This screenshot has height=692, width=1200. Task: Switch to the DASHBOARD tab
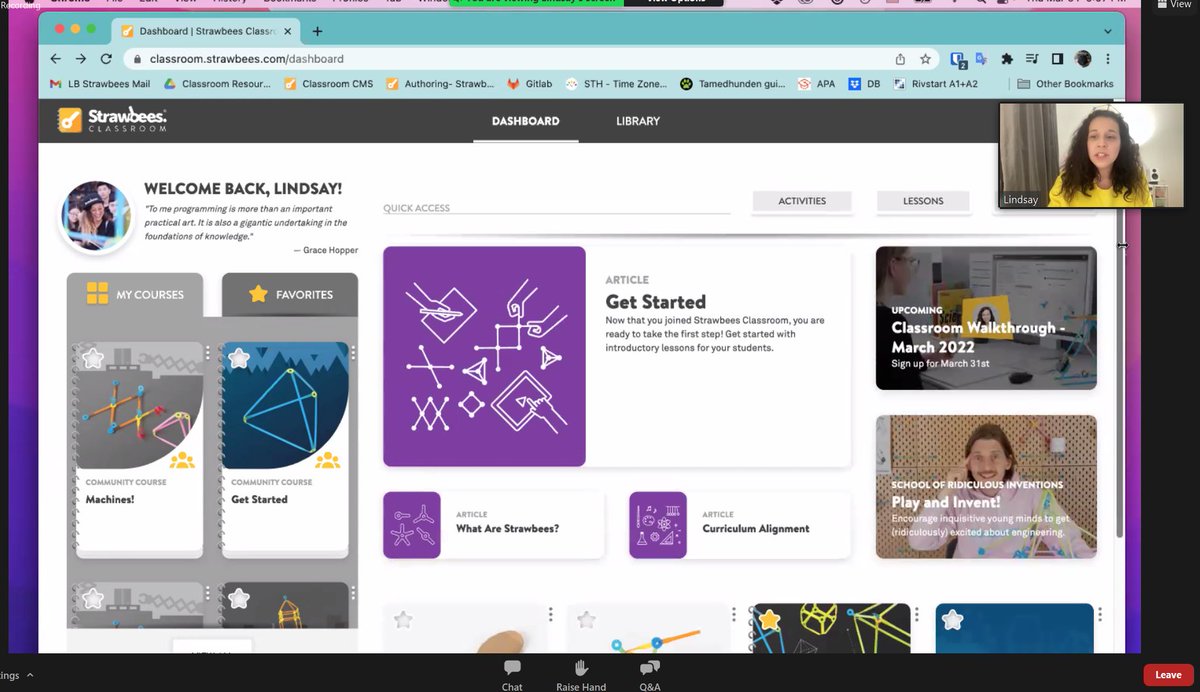point(525,121)
